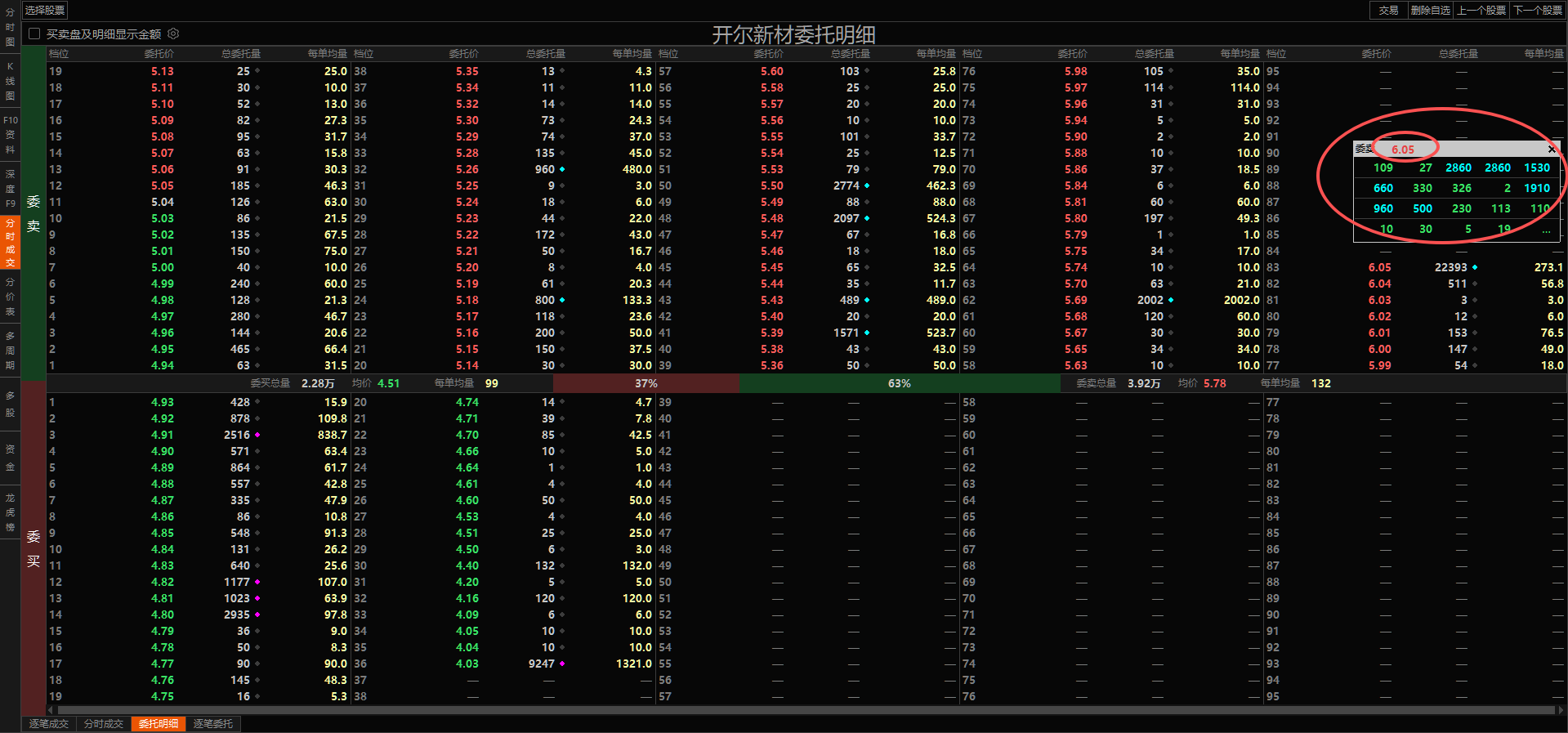Image resolution: width=1568 pixels, height=733 pixels.
Task: Click the grey diamond beside 25 at 5.13
Action: click(257, 71)
